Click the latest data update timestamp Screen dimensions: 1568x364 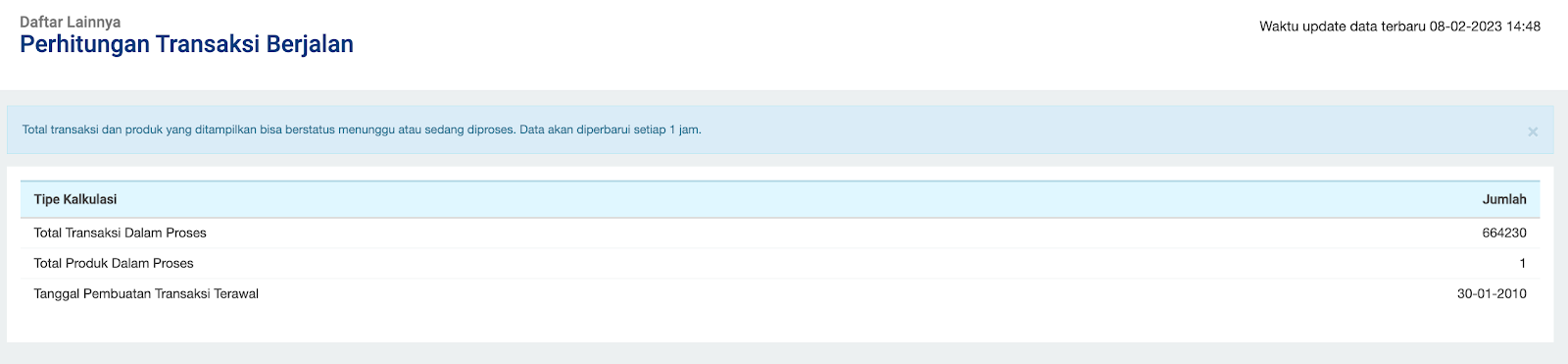tap(1399, 26)
